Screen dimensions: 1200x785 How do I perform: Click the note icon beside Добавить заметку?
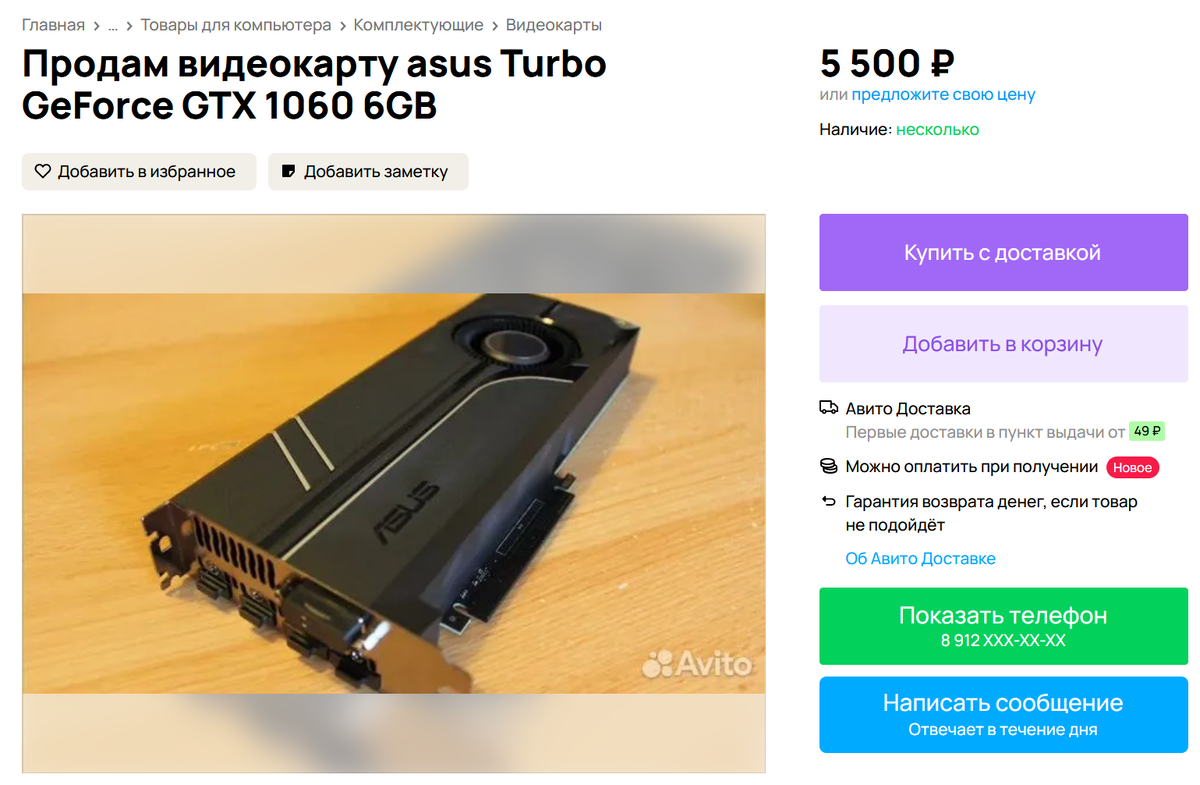[289, 171]
